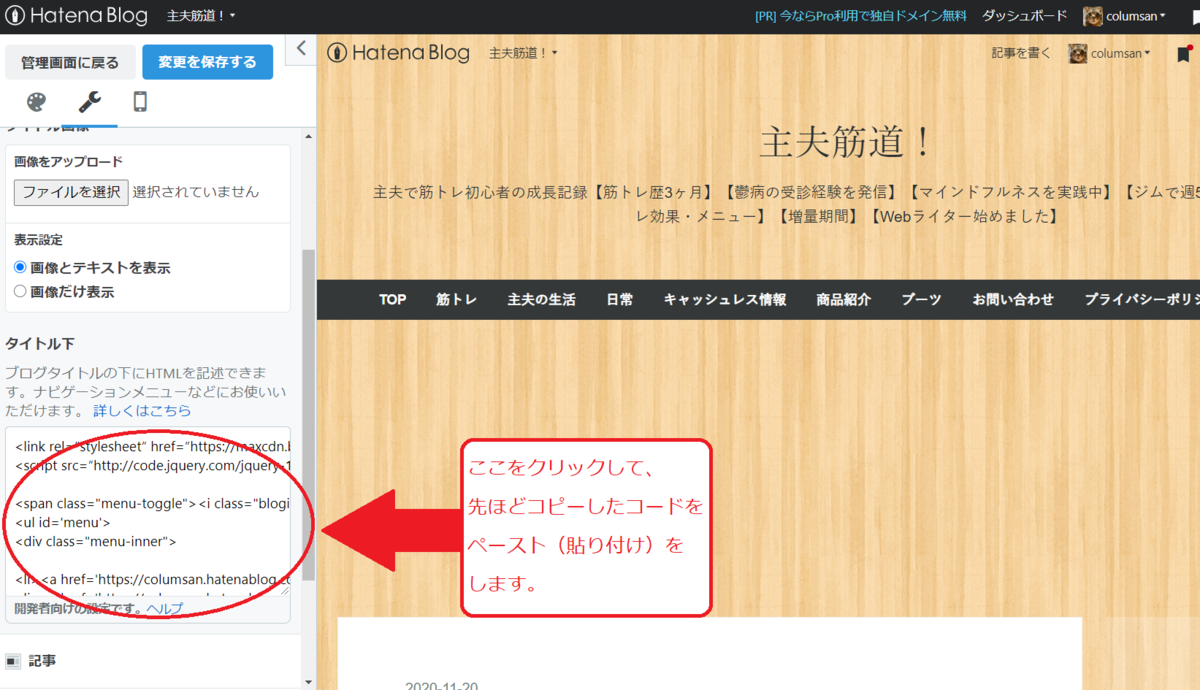This screenshot has width=1200, height=690.
Task: Open 日常 navigation menu item
Action: click(620, 300)
